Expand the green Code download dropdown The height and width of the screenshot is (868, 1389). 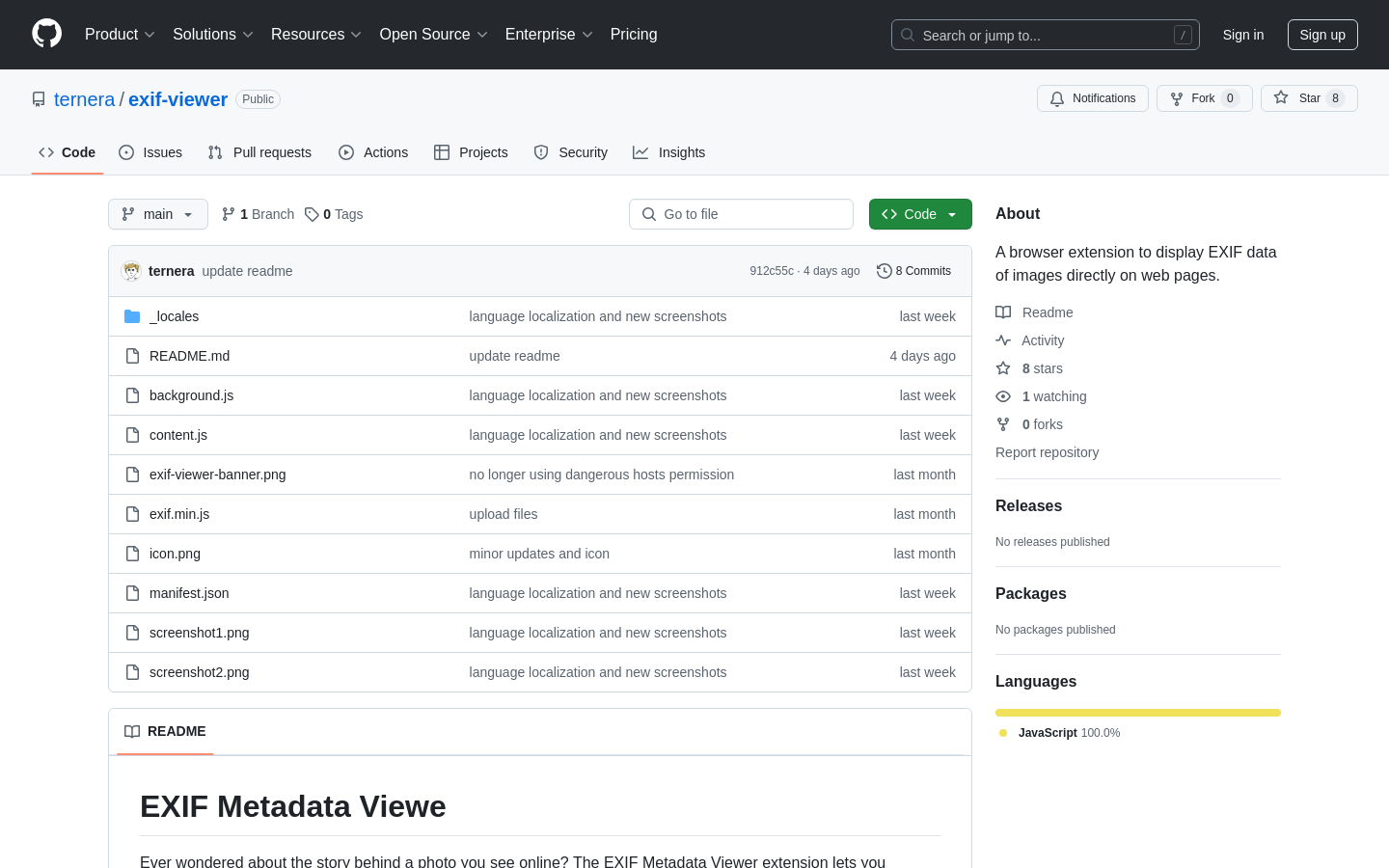[920, 214]
